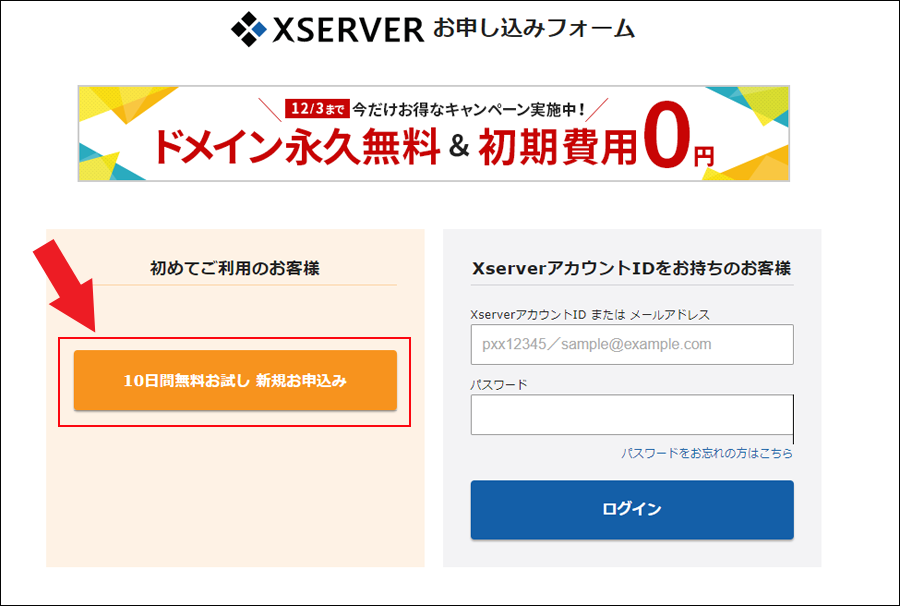Select the 初めてご利用のお客様 heading text
The height and width of the screenshot is (606, 900).
pos(235,268)
